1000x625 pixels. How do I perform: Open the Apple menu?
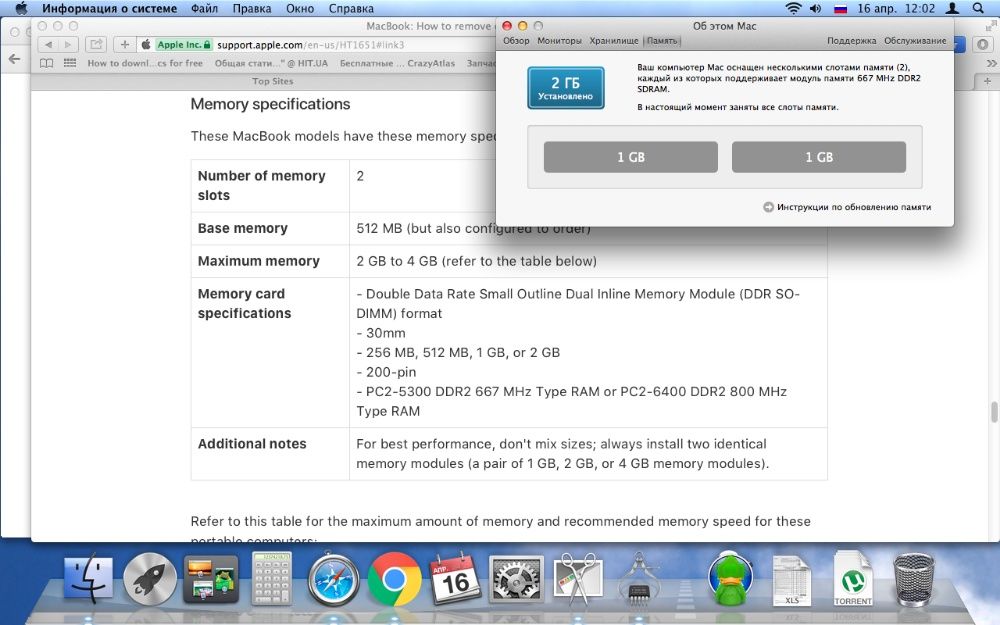click(21, 8)
